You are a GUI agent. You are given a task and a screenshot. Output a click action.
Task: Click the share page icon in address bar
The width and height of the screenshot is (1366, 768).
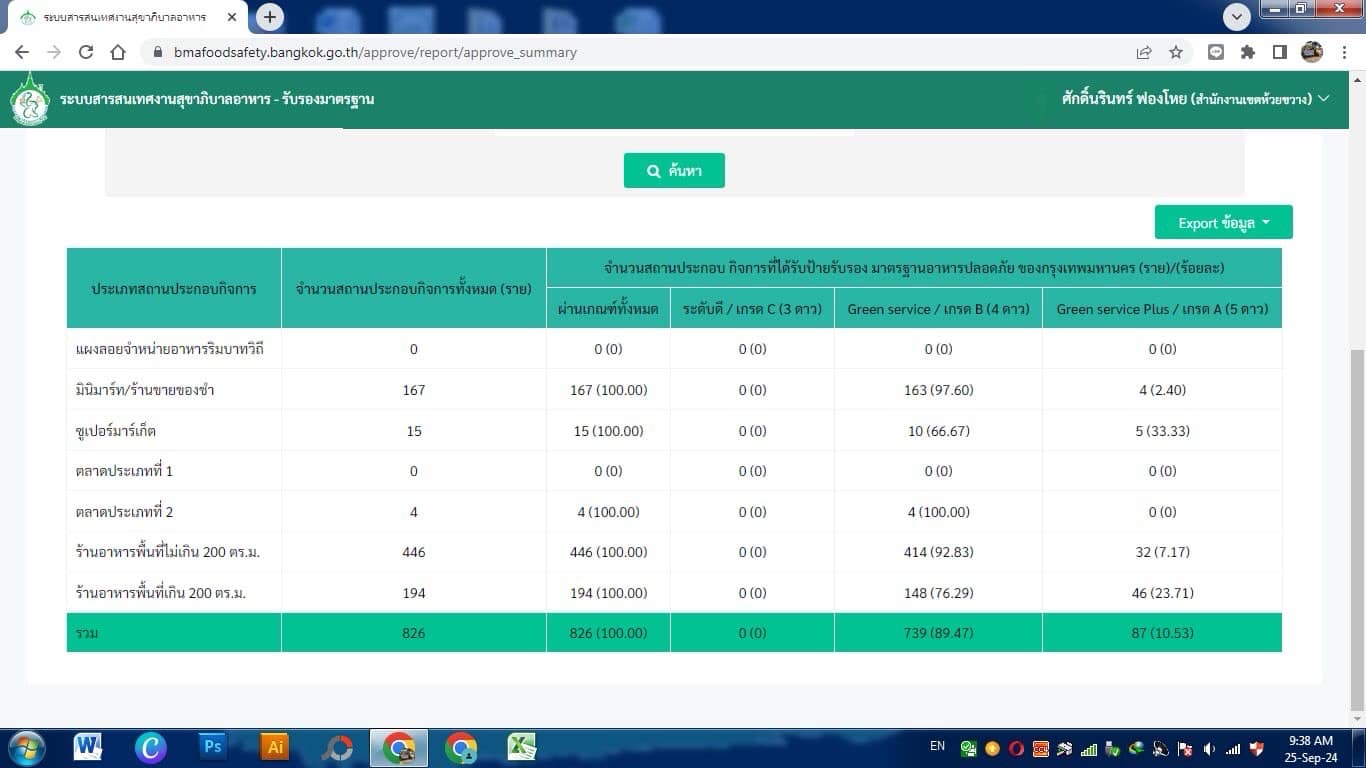(x=1144, y=52)
